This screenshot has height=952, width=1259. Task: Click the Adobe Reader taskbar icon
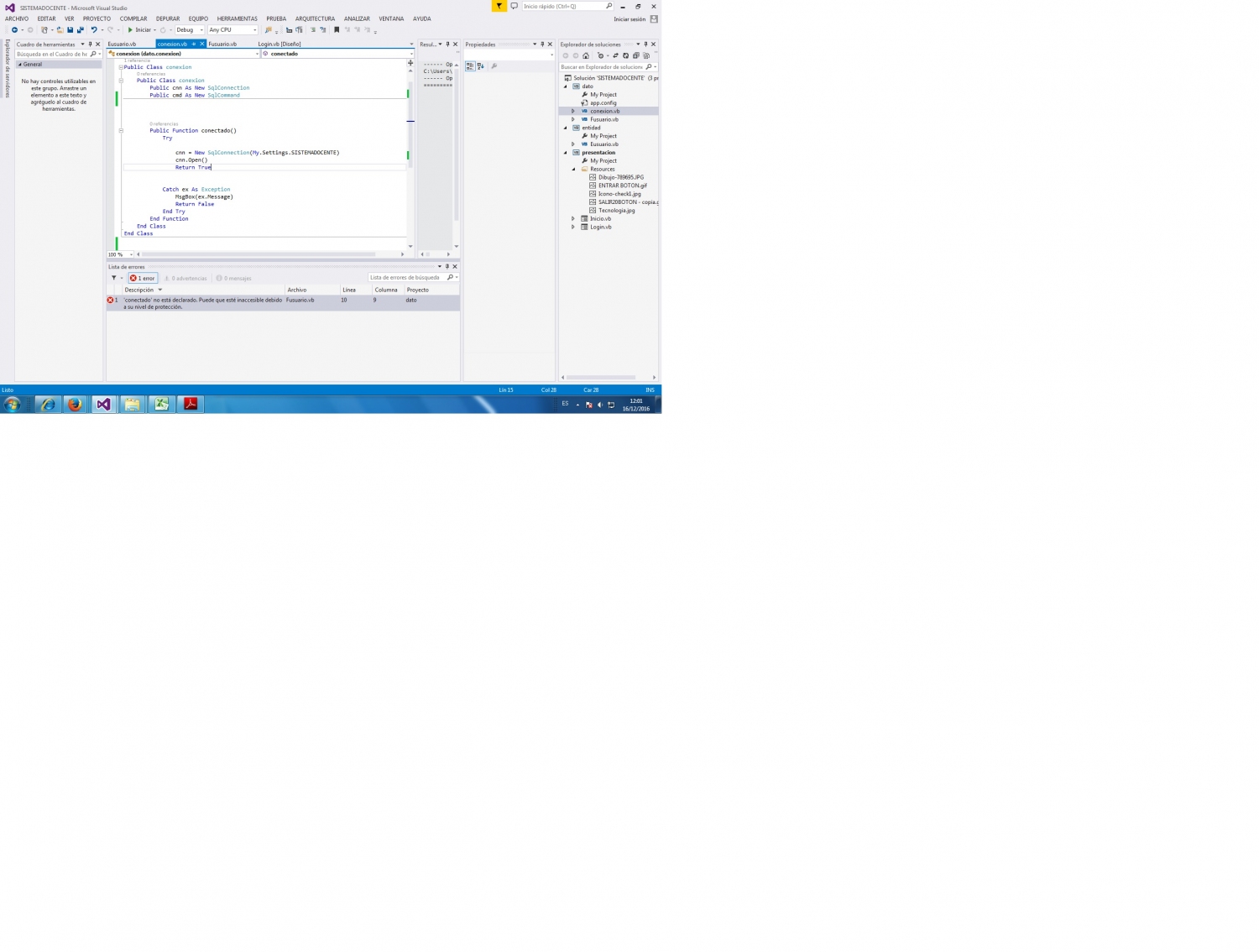click(191, 404)
